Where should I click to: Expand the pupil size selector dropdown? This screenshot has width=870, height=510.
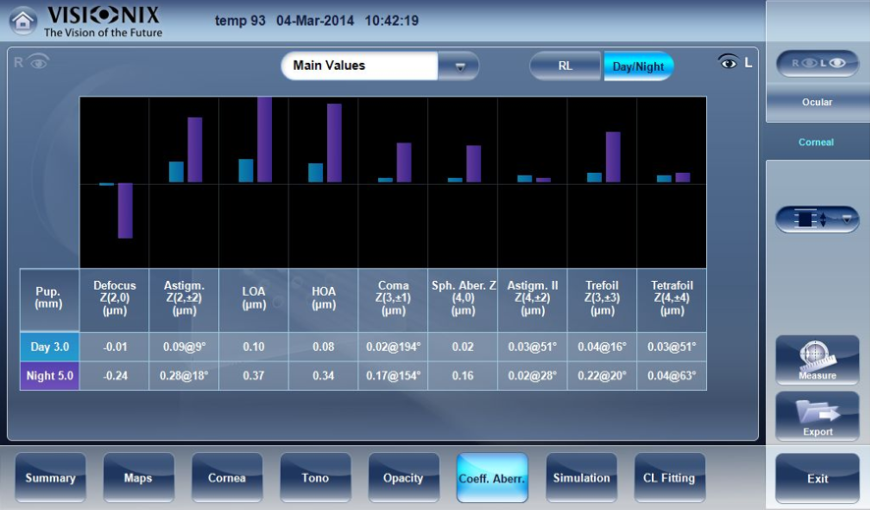coord(817,219)
